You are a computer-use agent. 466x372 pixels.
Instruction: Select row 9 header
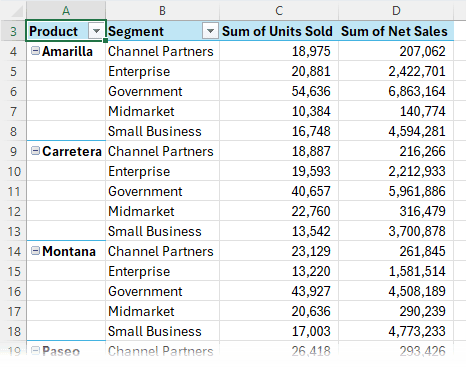pyautogui.click(x=13, y=151)
